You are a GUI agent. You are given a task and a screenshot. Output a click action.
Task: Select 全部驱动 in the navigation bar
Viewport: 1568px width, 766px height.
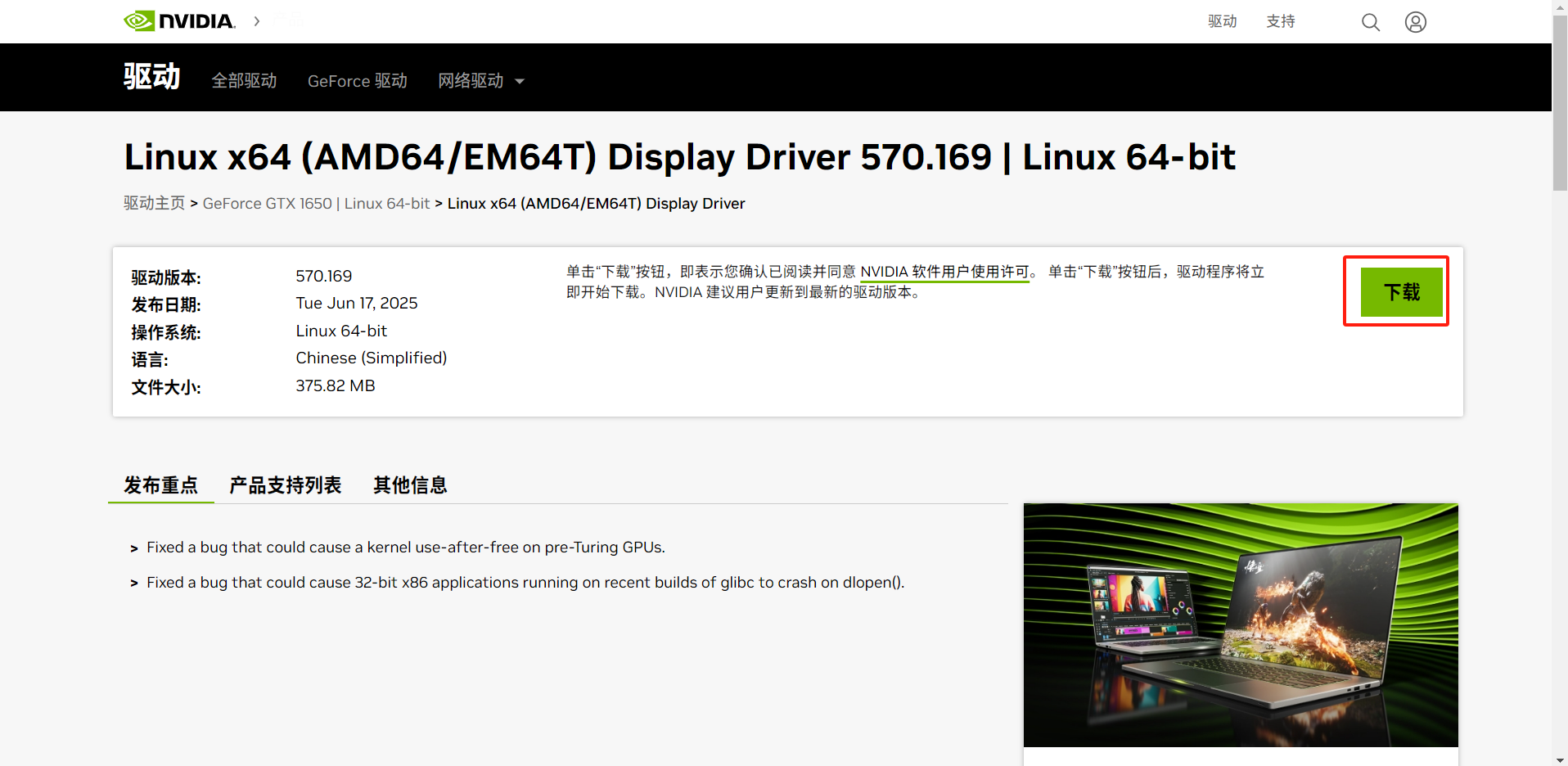tap(244, 81)
